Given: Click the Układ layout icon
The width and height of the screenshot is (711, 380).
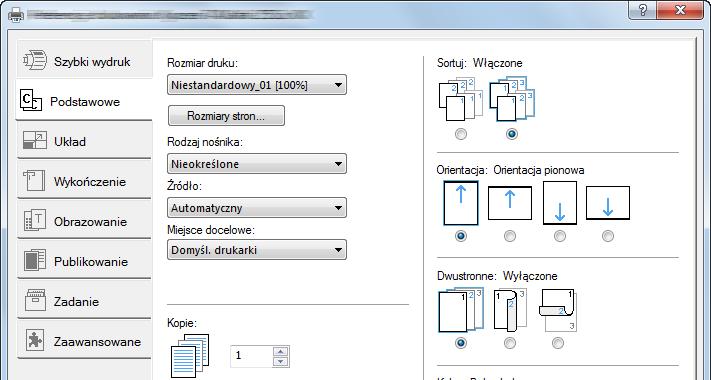Looking at the screenshot, I should tap(35, 141).
